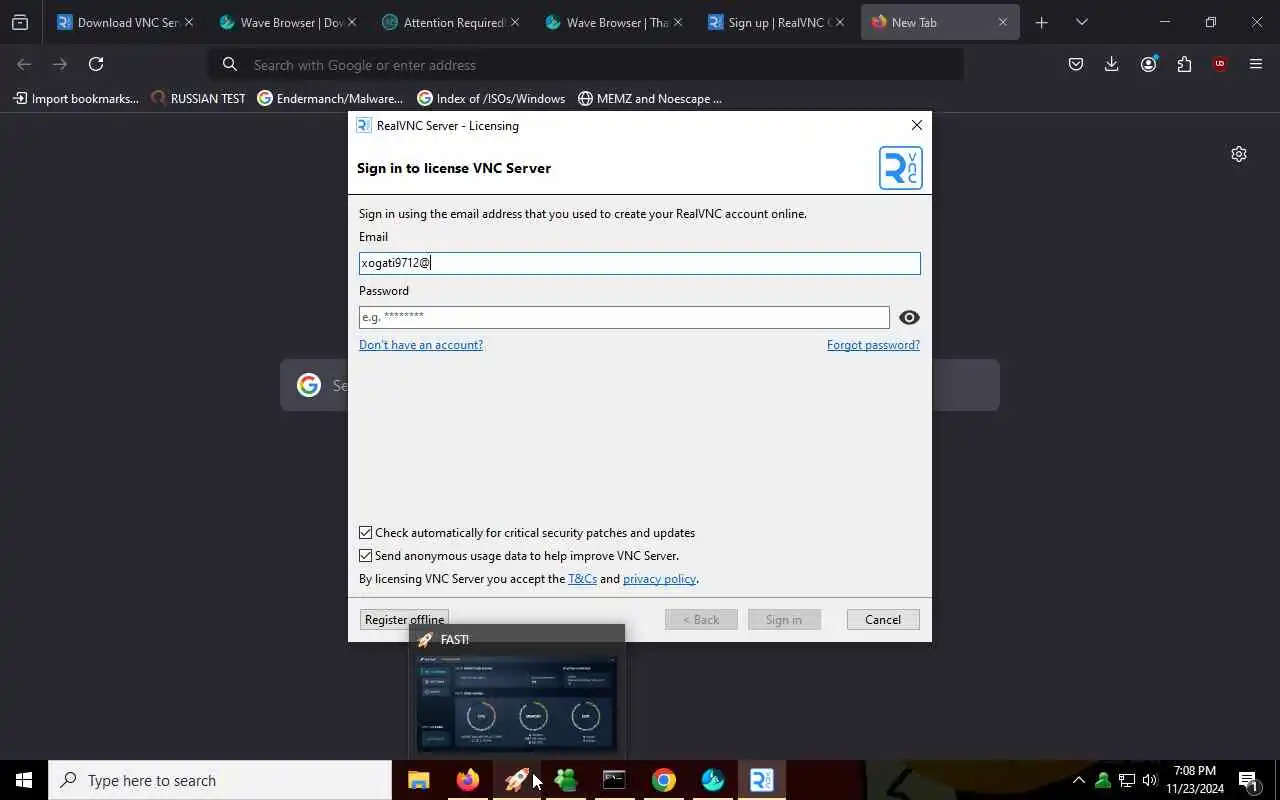
Task: Open the command prompt taskbar icon
Action: [x=615, y=780]
